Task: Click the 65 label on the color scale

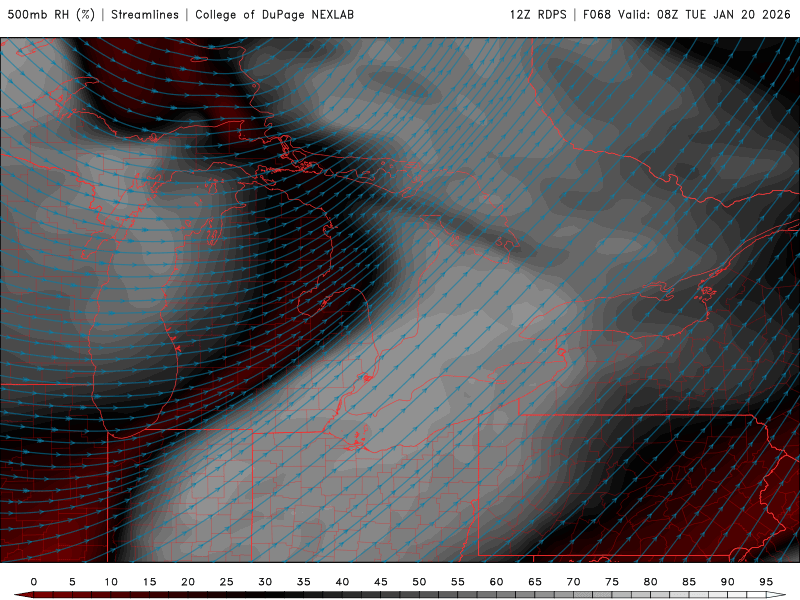Action: 535,582
